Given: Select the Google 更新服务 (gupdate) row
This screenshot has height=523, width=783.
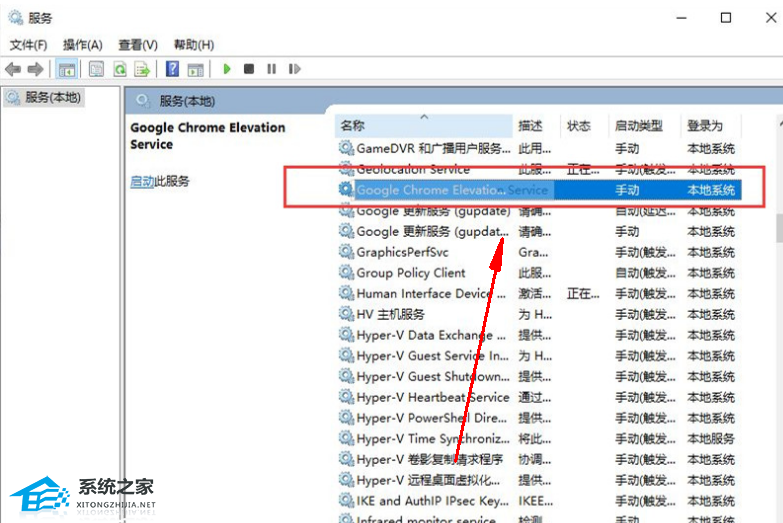Looking at the screenshot, I should [x=538, y=211].
